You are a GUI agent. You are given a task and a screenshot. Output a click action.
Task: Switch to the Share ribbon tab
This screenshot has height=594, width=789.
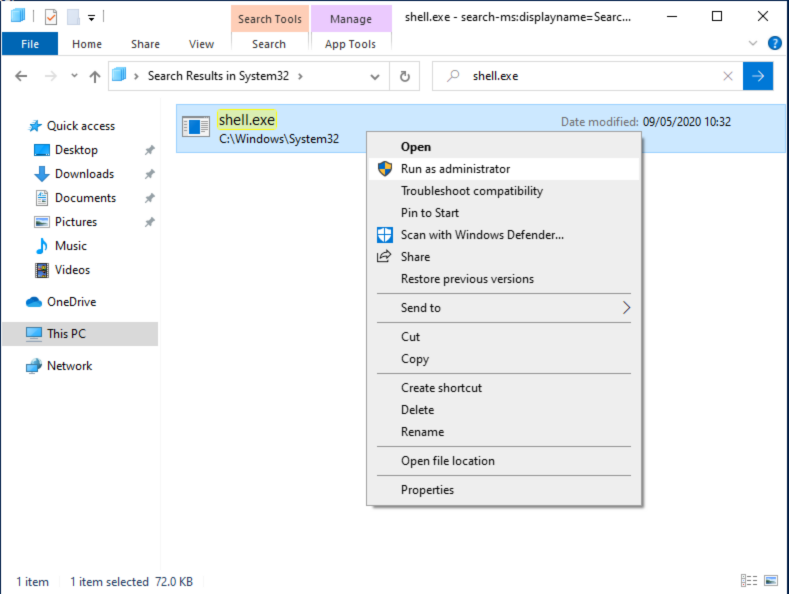click(145, 44)
